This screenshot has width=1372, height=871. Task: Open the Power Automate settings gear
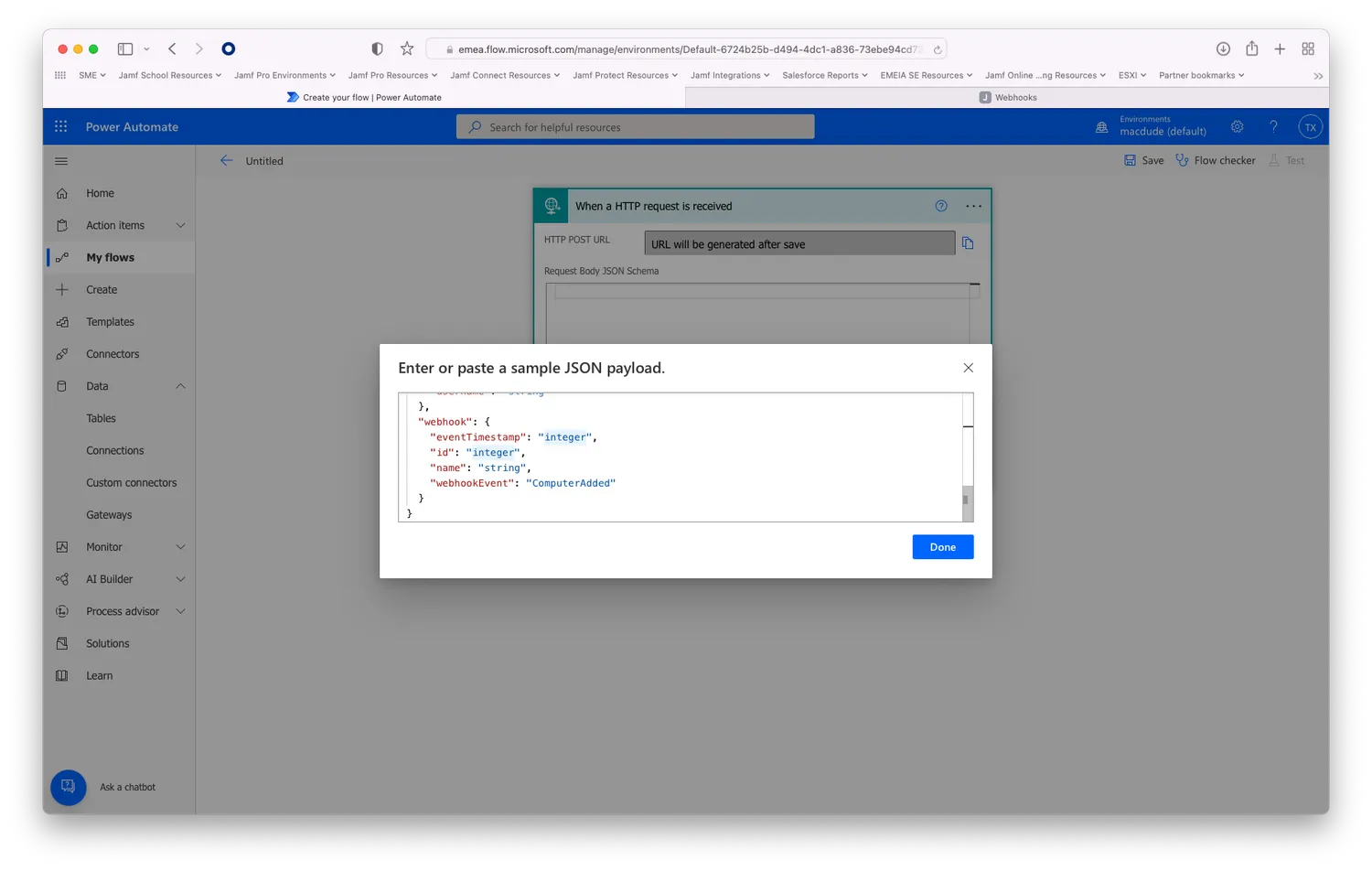(1238, 126)
